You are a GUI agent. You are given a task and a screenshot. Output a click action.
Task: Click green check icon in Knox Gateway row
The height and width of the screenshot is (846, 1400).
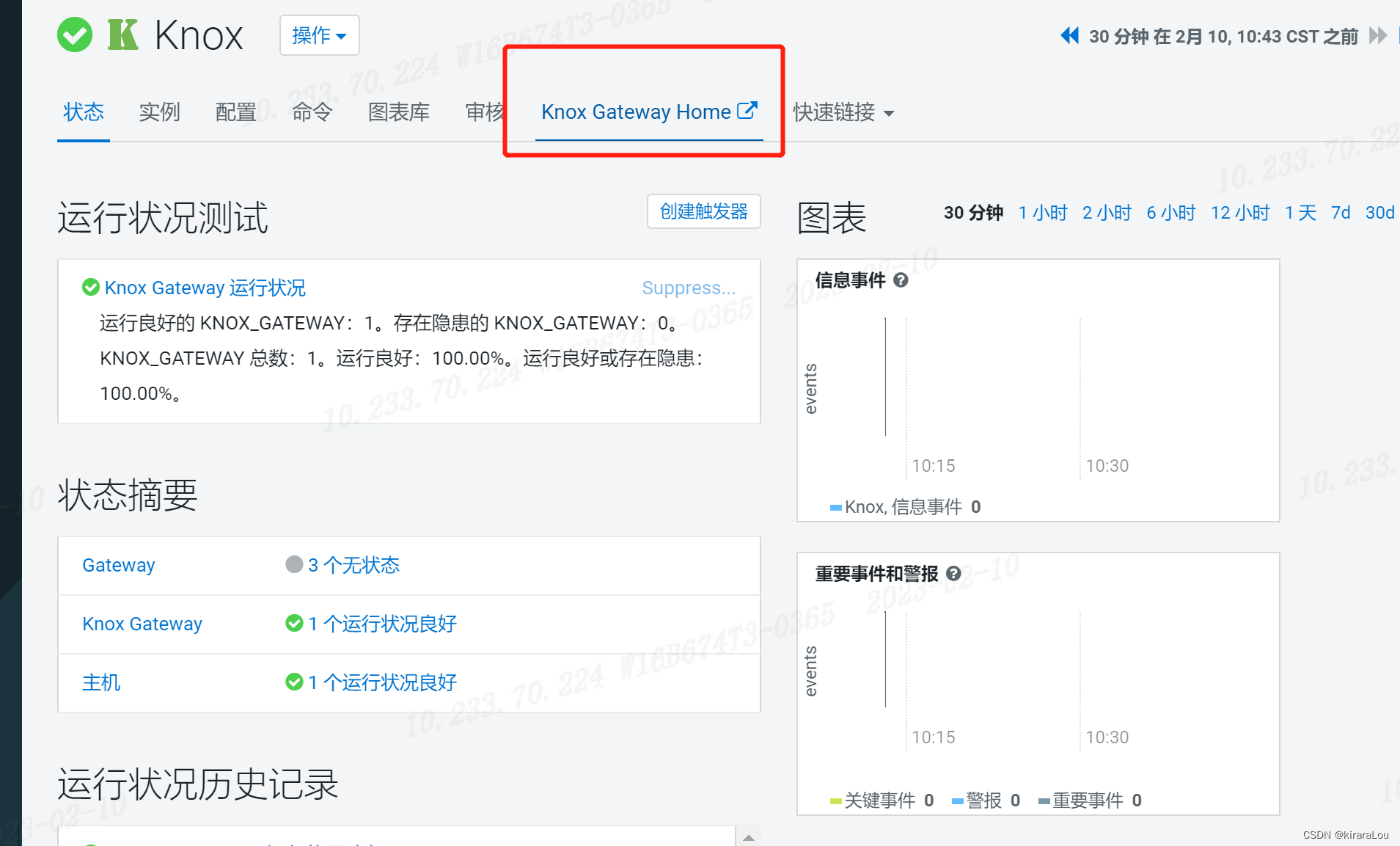click(x=294, y=623)
